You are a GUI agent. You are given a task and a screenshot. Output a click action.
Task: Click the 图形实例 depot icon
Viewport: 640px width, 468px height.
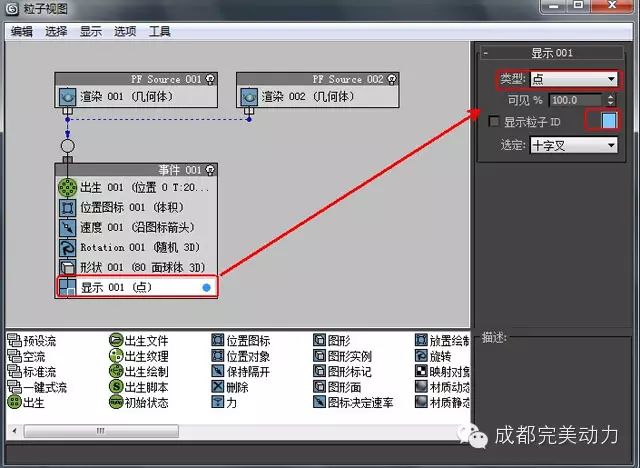(x=319, y=355)
